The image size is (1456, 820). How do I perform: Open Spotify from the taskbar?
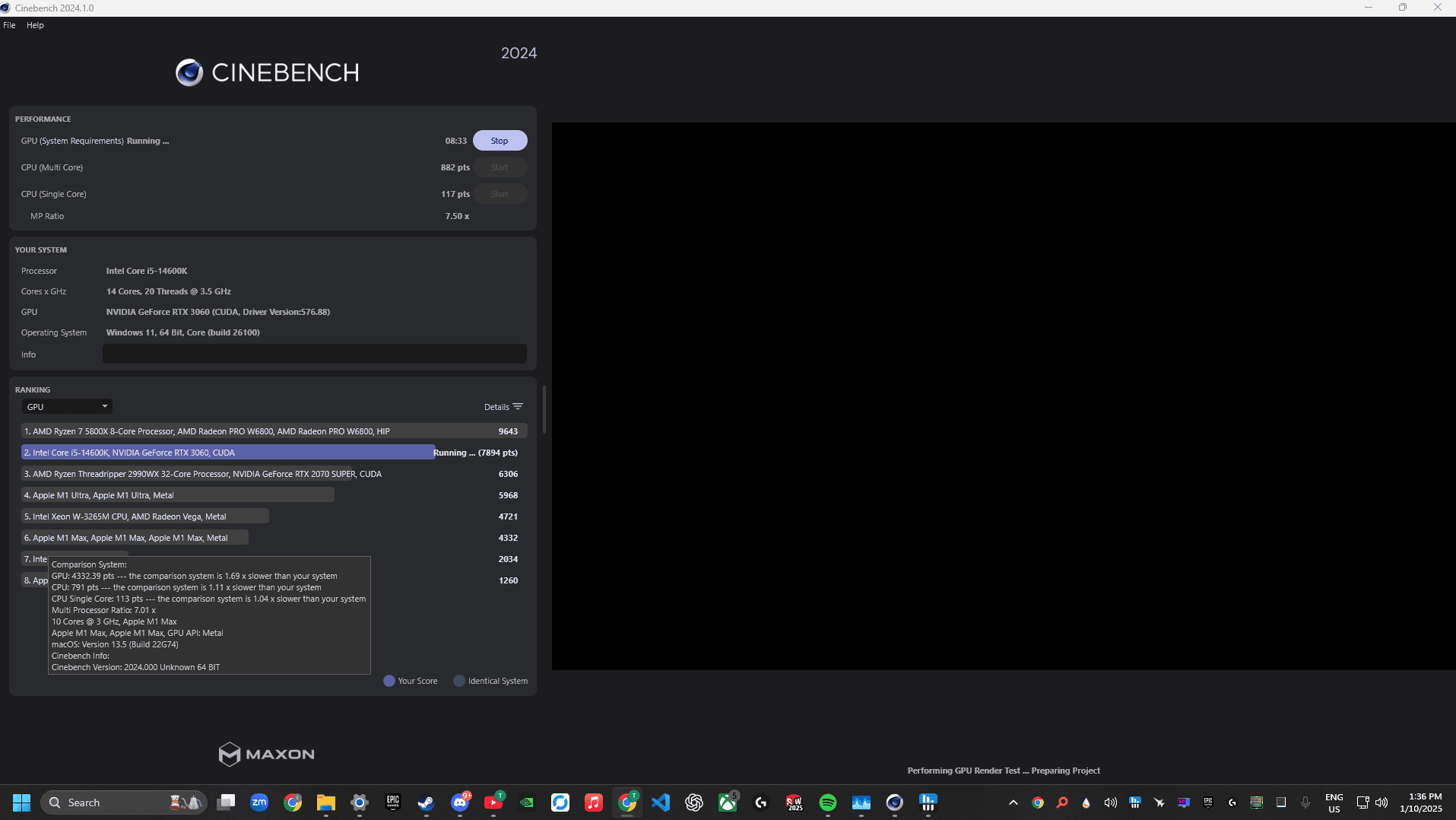(828, 803)
